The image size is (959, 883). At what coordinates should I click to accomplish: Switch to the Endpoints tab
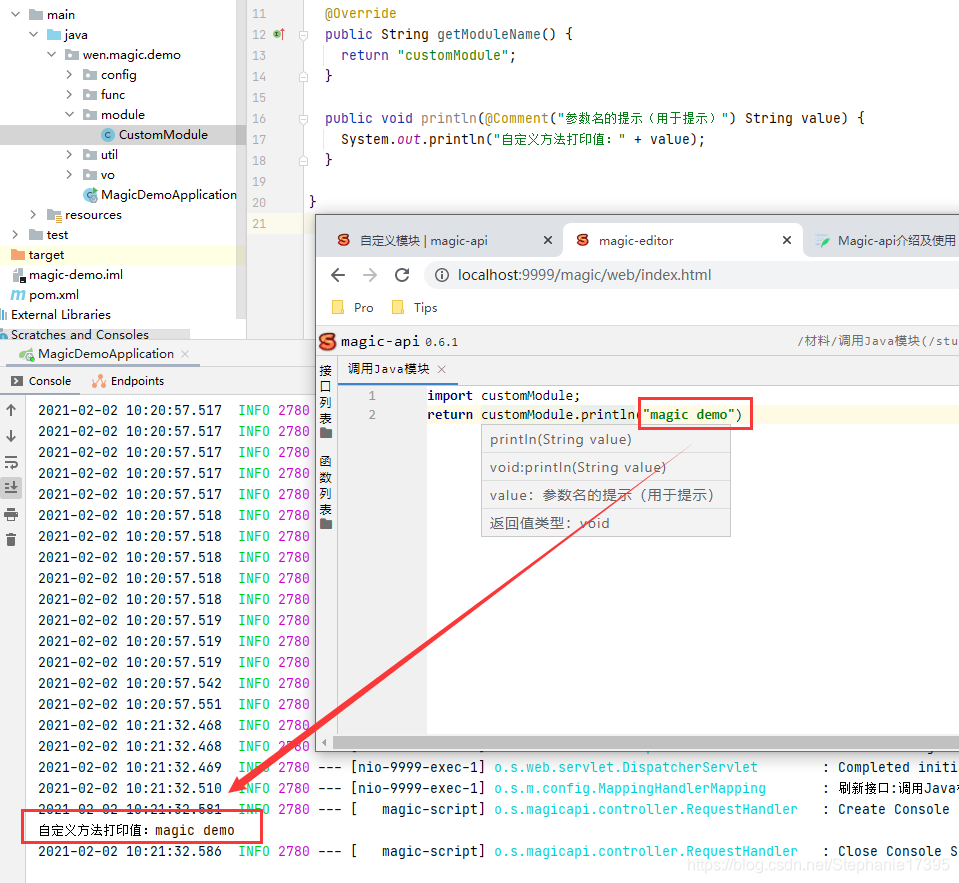(128, 381)
